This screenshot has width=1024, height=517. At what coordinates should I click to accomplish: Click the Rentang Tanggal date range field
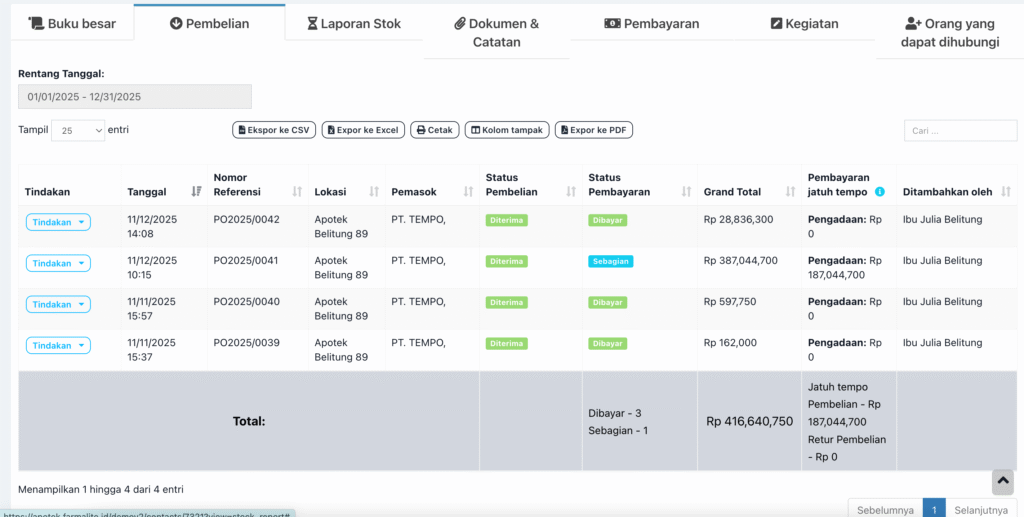pyautogui.click(x=135, y=96)
